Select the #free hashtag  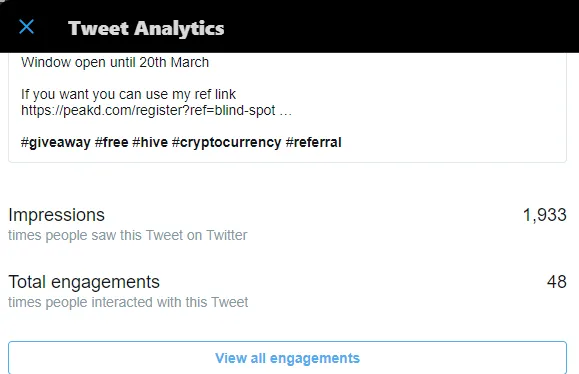[112, 143]
